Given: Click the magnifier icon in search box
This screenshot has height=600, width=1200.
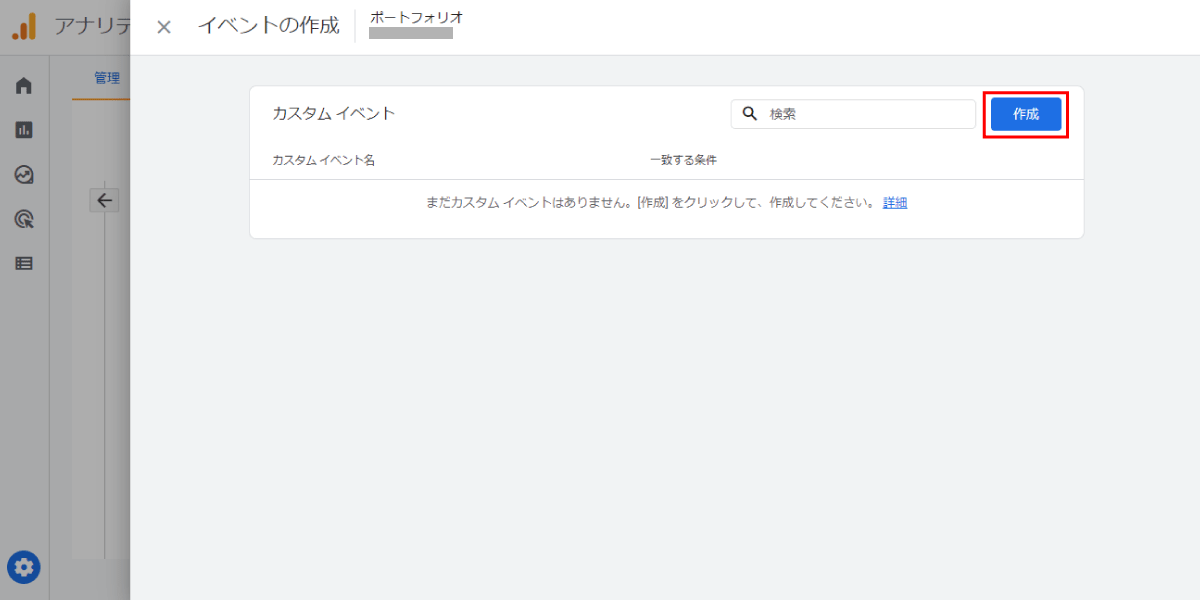Looking at the screenshot, I should point(749,114).
